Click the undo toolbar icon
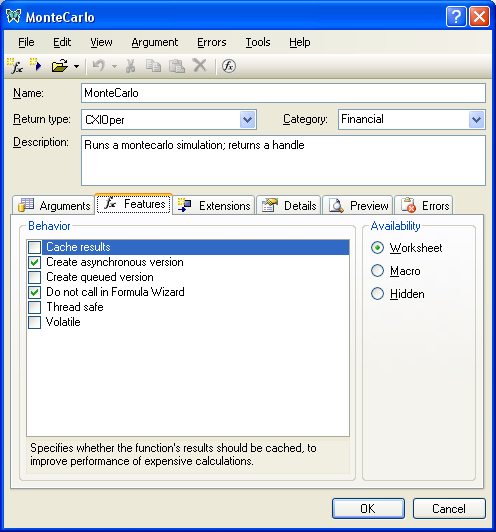This screenshot has width=496, height=532. click(x=99, y=65)
